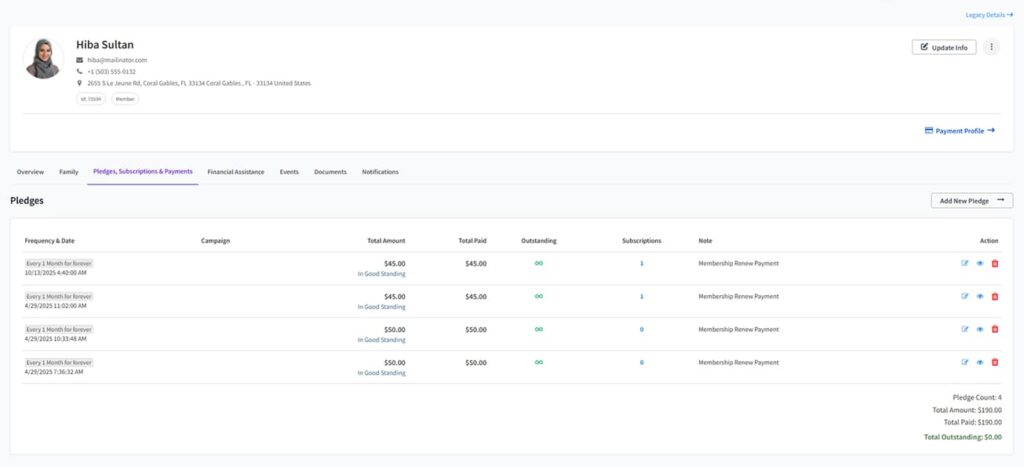This screenshot has height=467, width=1024.
Task: Click the Note column header
Action: click(705, 240)
